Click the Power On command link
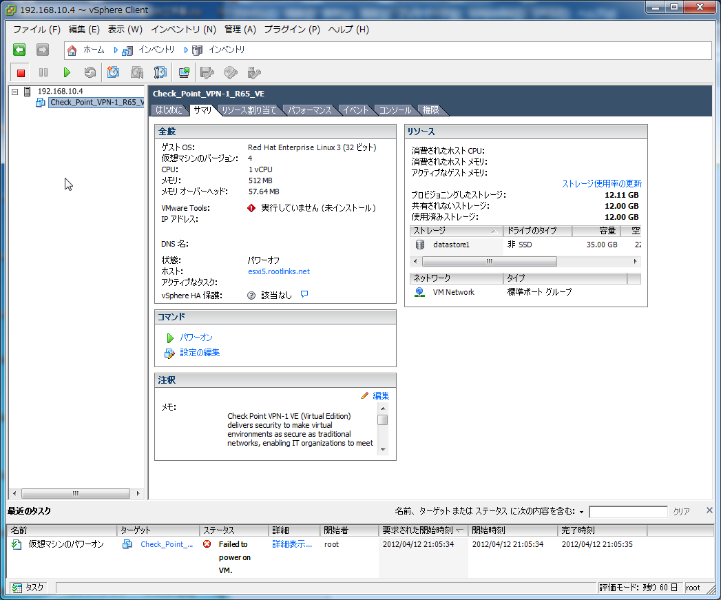721x600 pixels. 196,337
